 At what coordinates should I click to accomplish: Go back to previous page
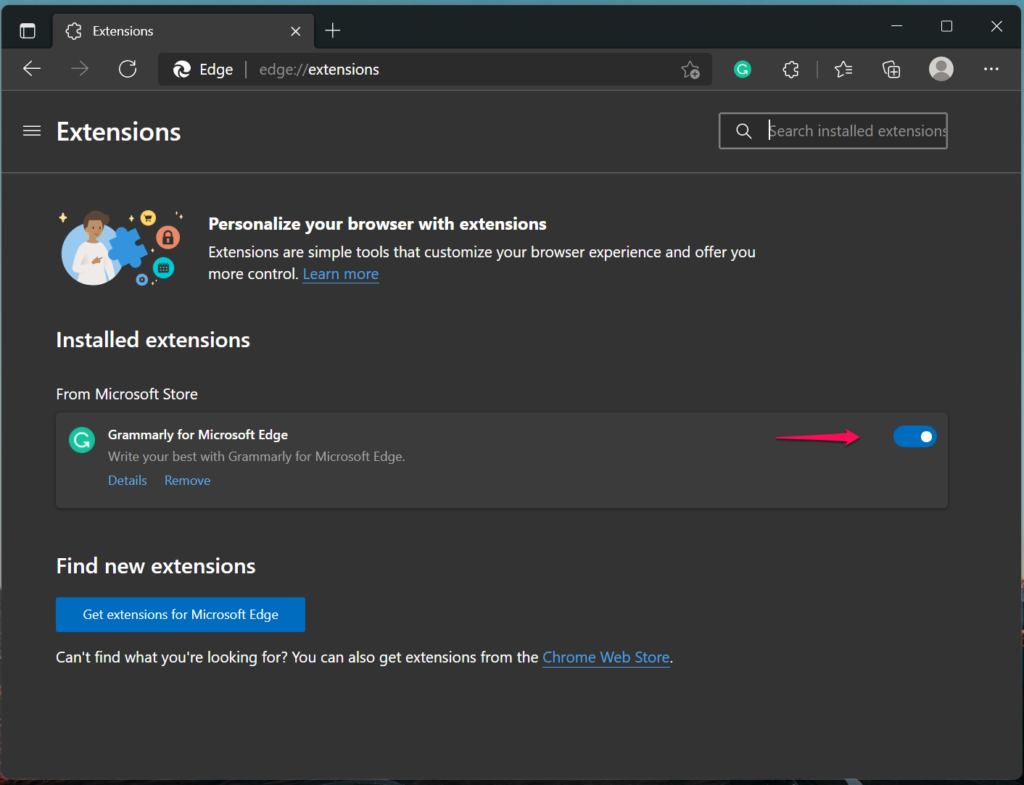click(x=32, y=69)
